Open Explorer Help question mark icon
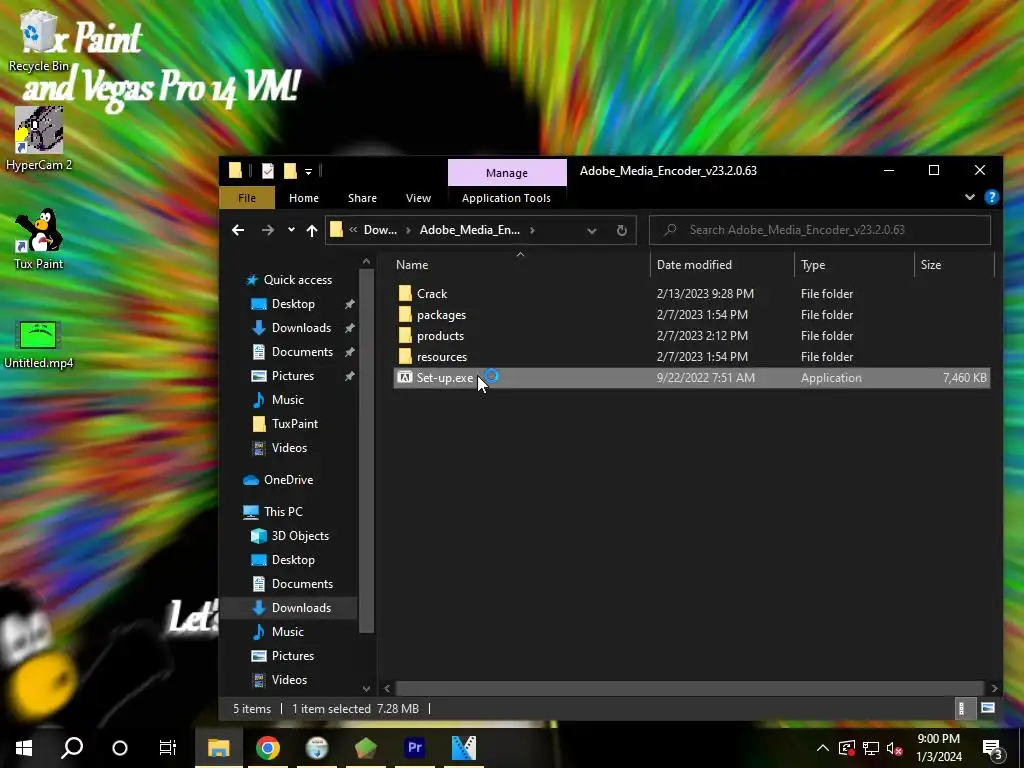This screenshot has height=768, width=1024. pyautogui.click(x=991, y=197)
